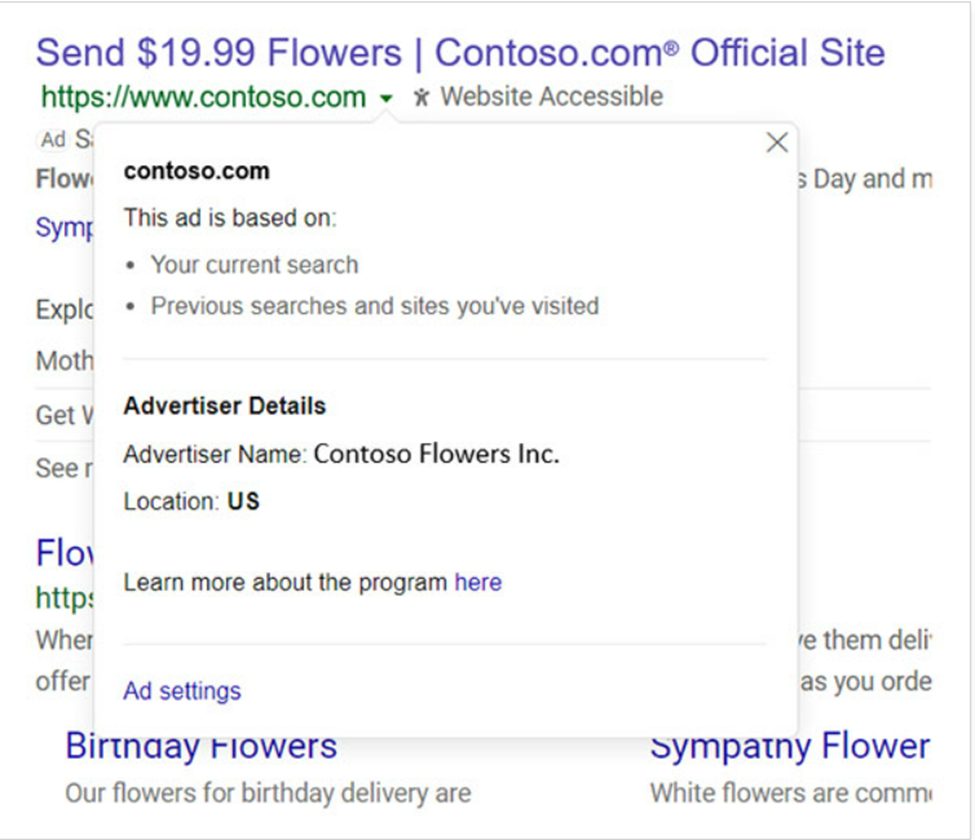Viewport: 975px width, 840px height.
Task: Close the ad info popup
Action: [x=777, y=143]
